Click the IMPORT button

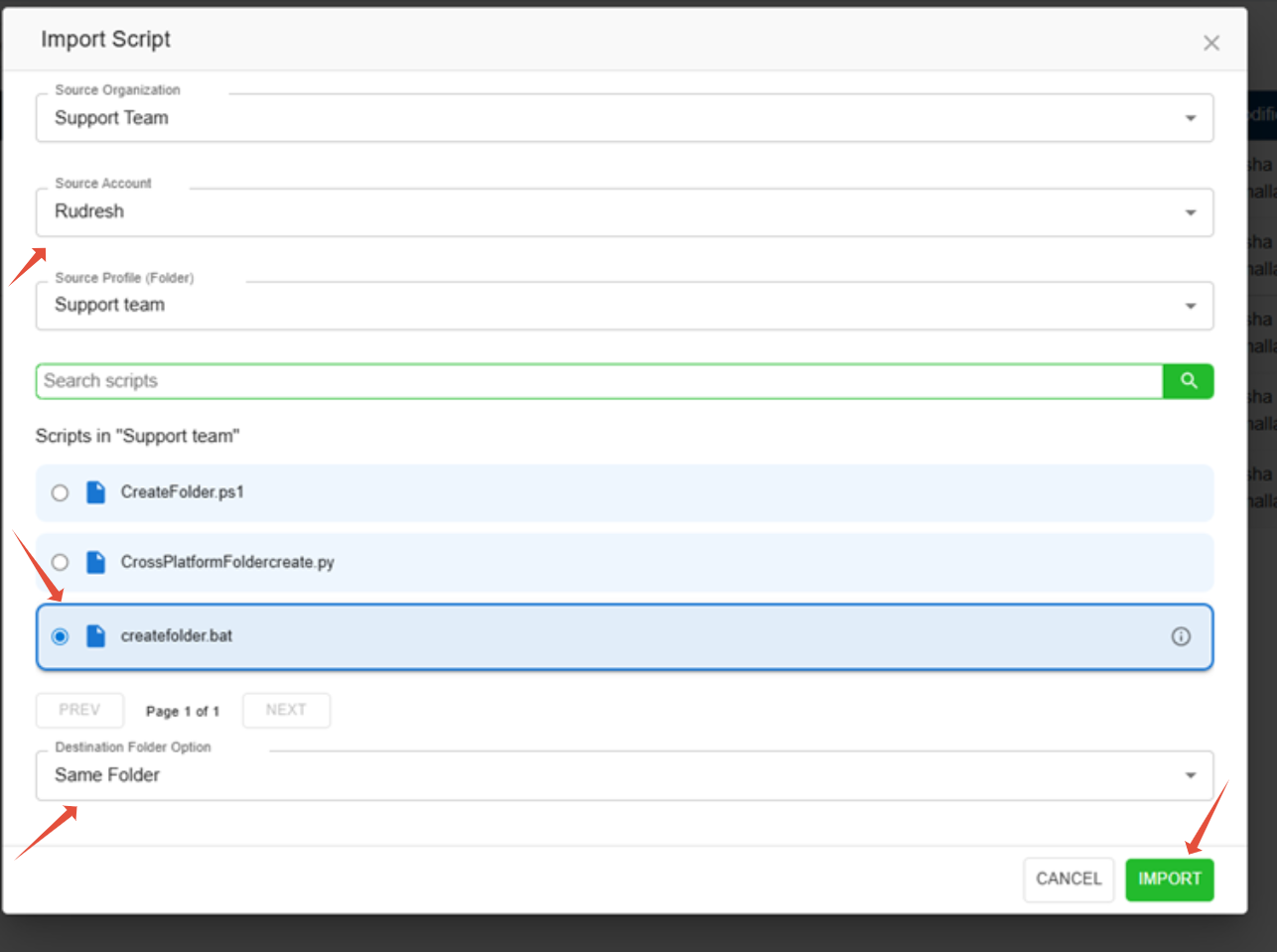pos(1169,880)
